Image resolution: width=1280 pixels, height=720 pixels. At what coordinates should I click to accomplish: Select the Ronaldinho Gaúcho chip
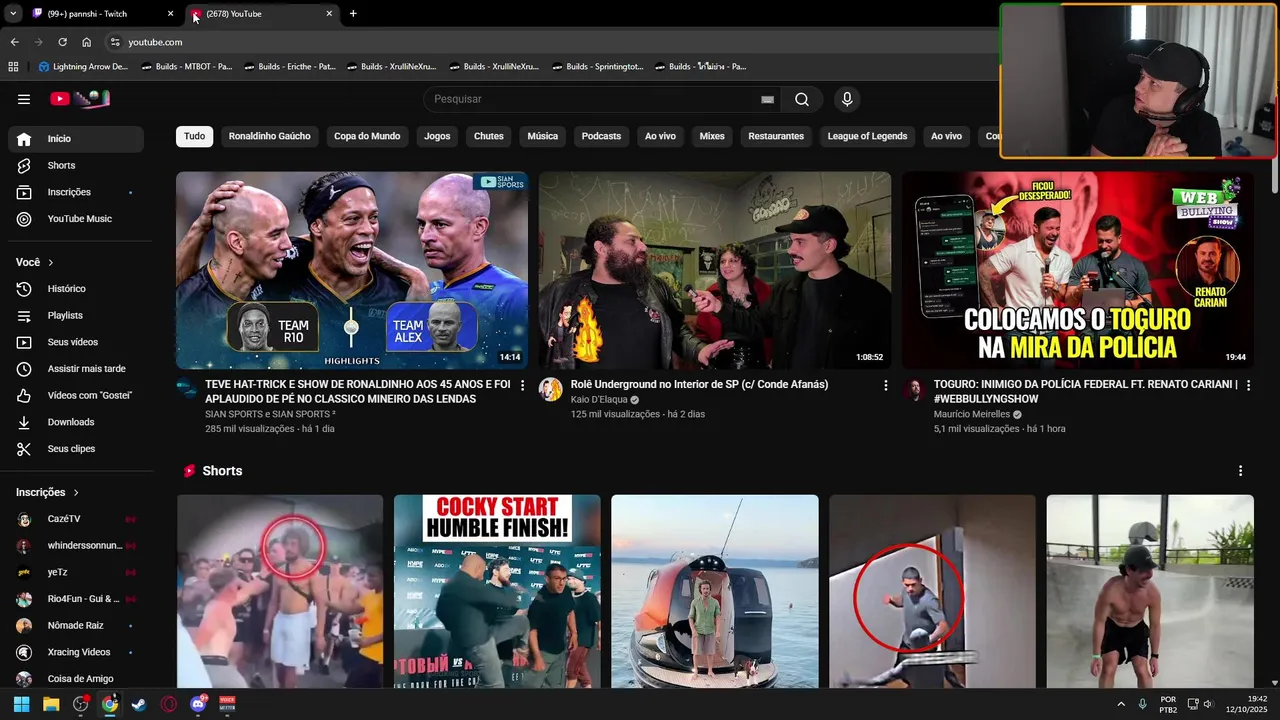click(269, 136)
